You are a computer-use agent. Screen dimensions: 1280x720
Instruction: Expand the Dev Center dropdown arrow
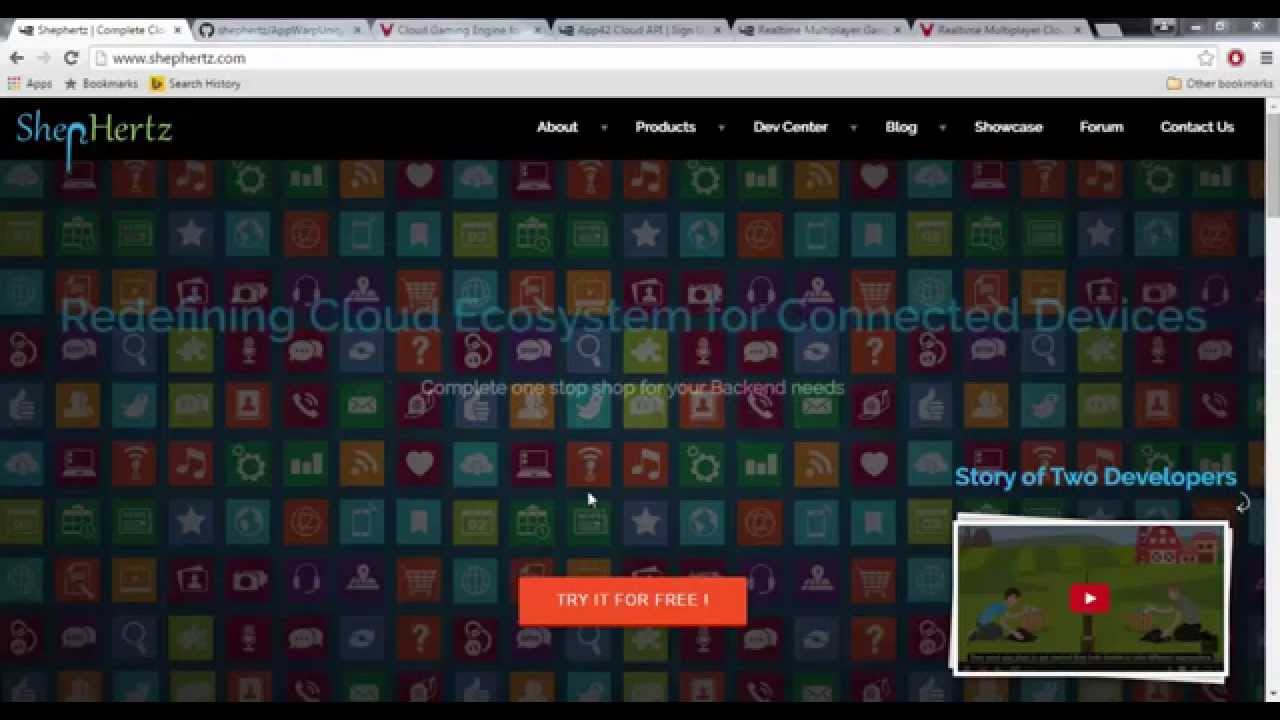(x=853, y=128)
